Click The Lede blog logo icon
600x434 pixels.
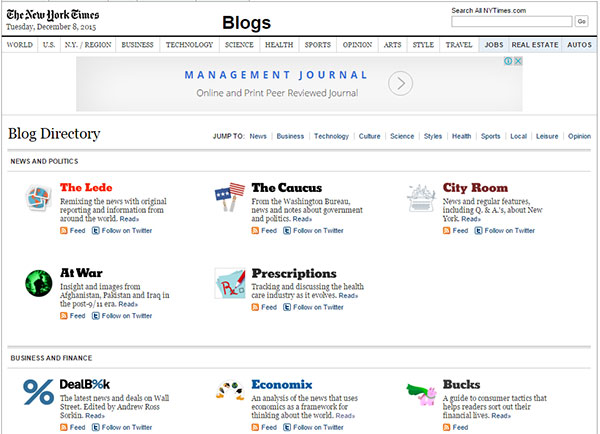38,199
